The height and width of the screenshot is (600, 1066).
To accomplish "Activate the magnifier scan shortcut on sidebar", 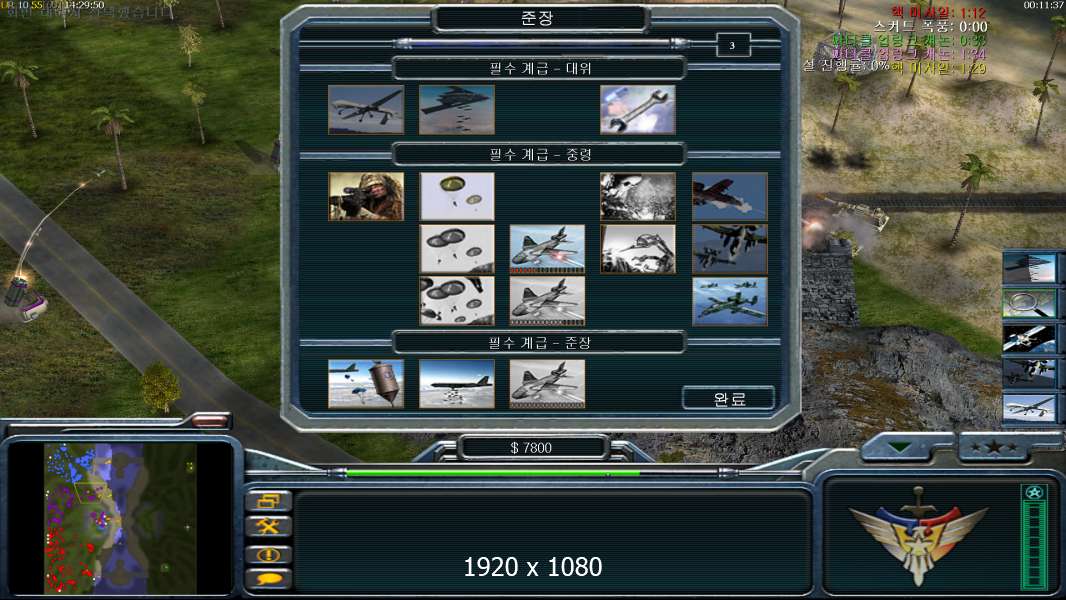I will point(1029,304).
